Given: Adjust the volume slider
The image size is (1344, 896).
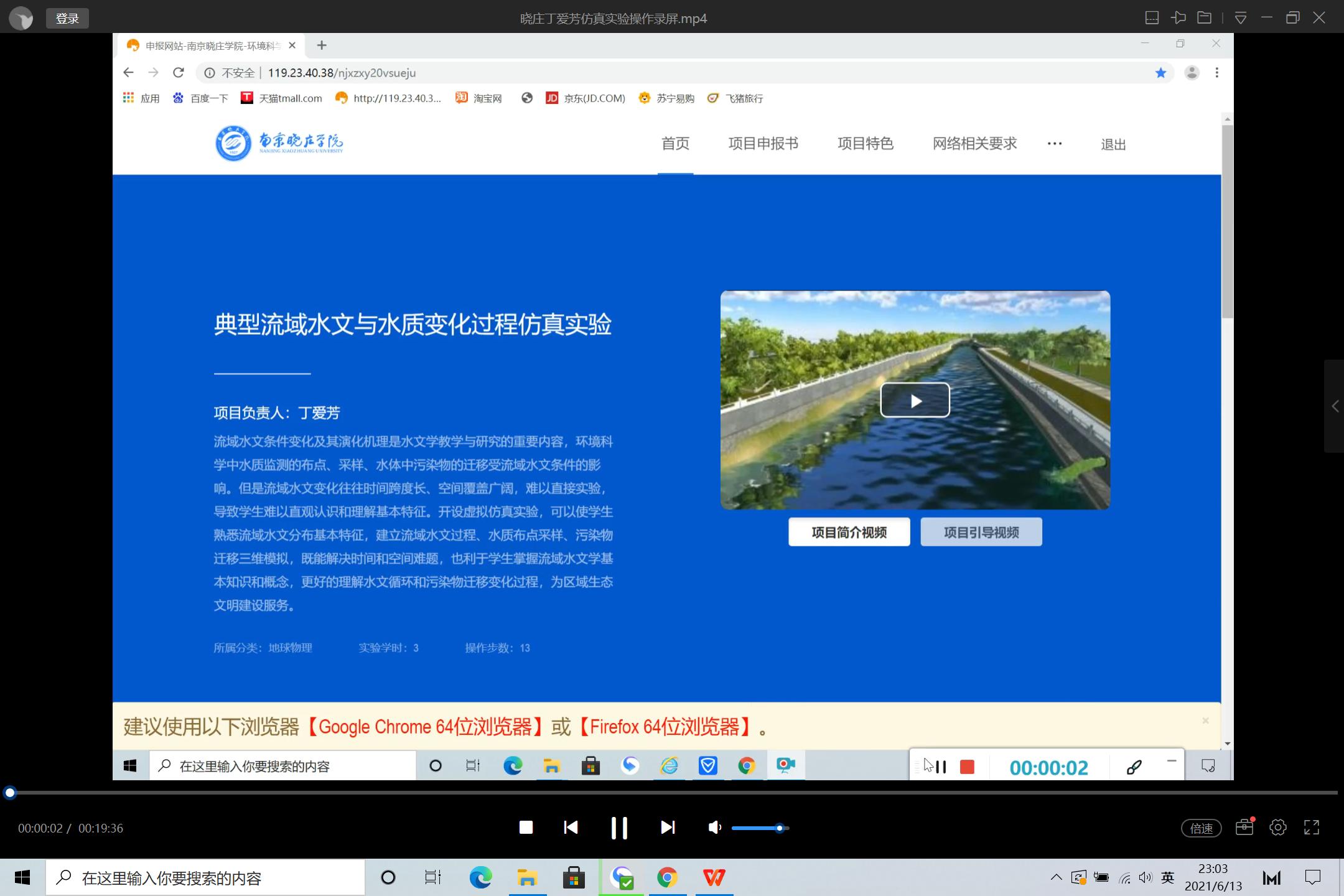Looking at the screenshot, I should click(x=760, y=828).
